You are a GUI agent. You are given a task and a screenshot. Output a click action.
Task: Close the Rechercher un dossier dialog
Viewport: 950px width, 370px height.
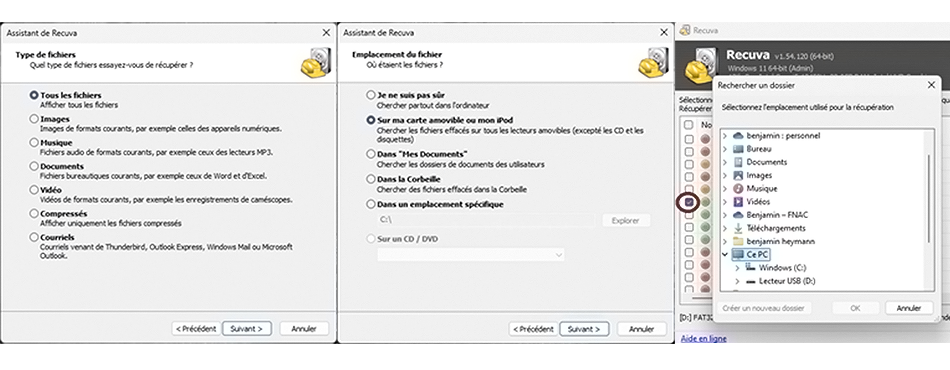[x=931, y=85]
